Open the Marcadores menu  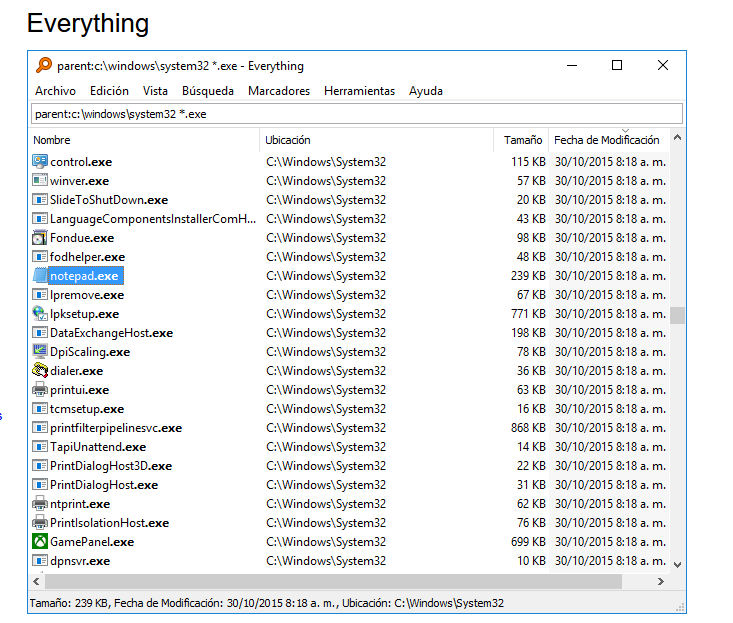click(279, 91)
